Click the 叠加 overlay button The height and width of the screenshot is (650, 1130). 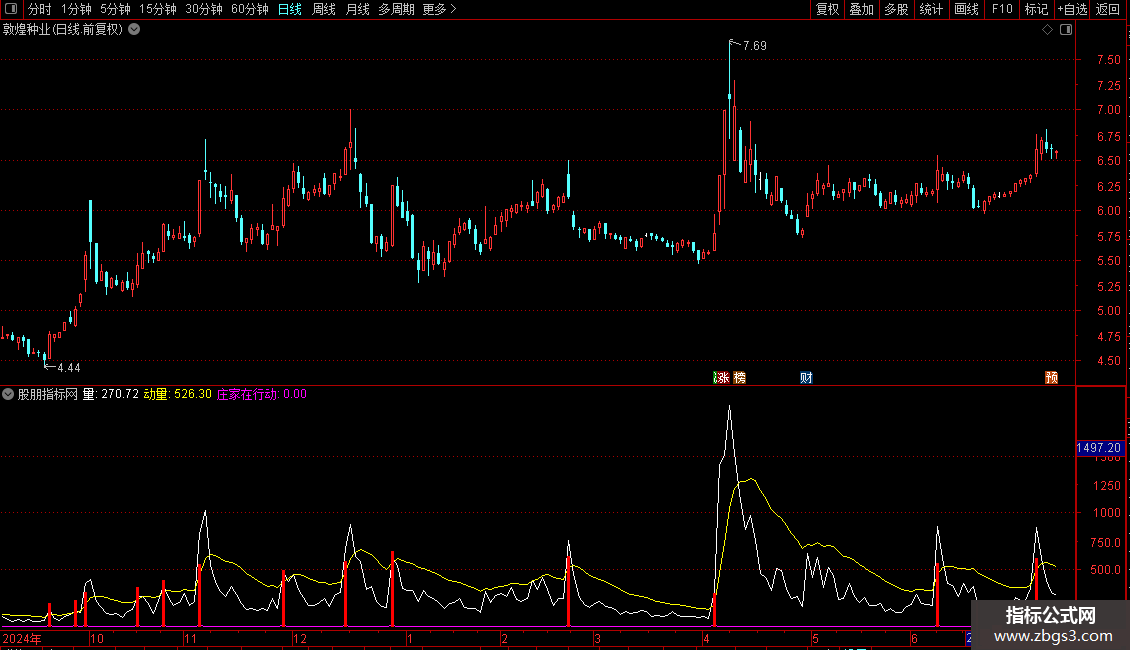click(x=862, y=9)
